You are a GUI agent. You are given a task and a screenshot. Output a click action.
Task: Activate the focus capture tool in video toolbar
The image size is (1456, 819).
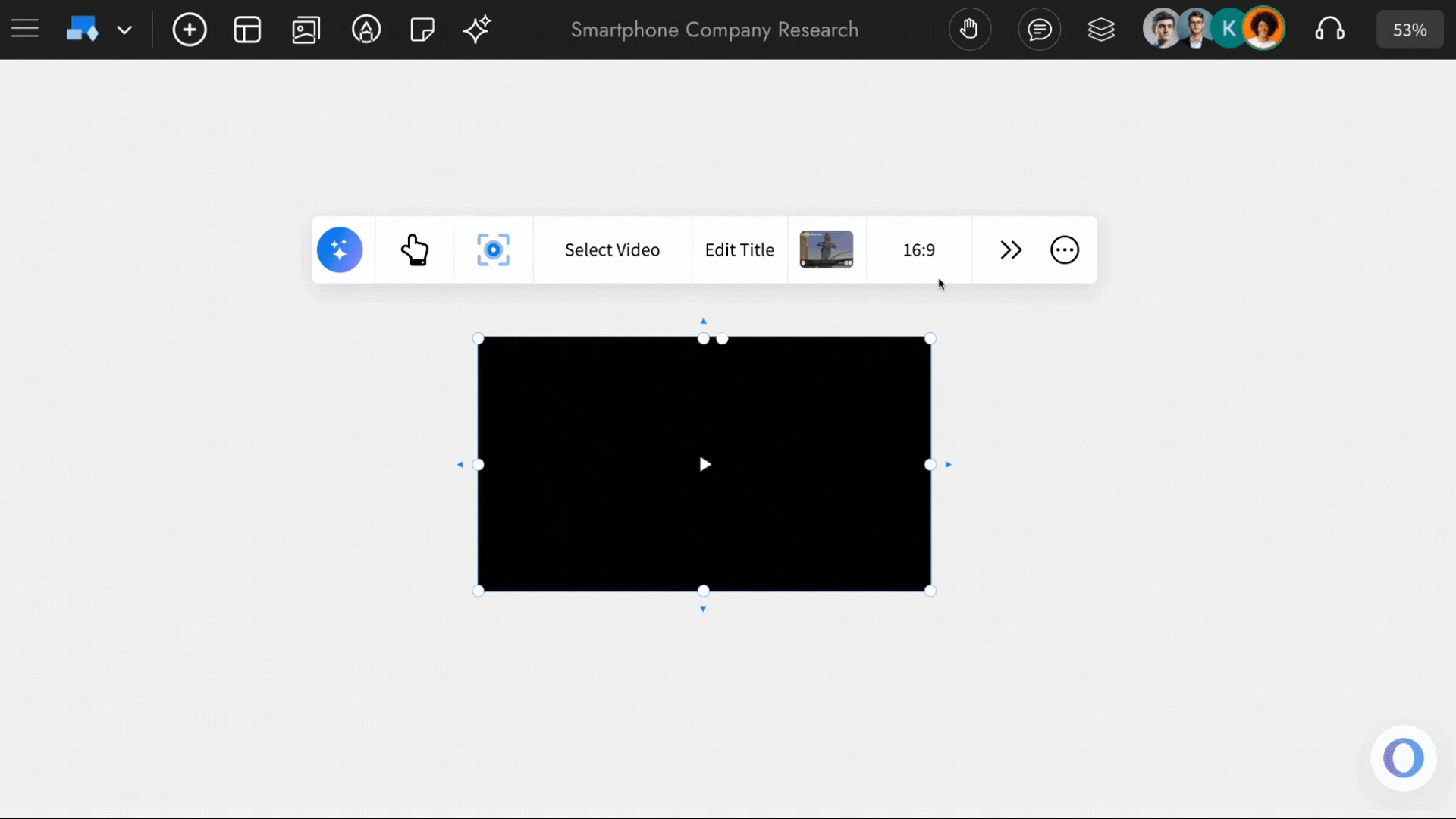tap(493, 249)
